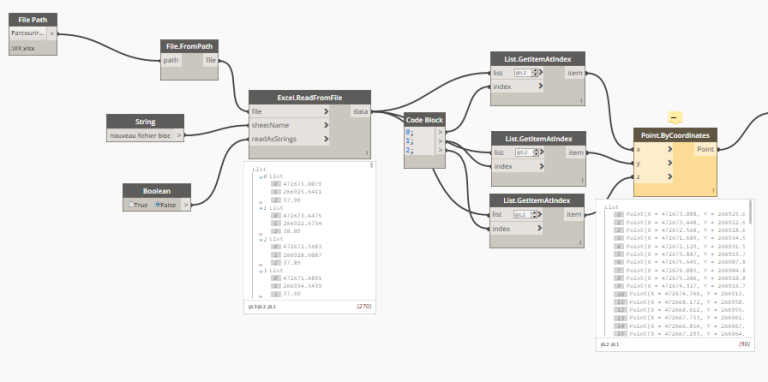Viewport: 768px width, 382px height.
Task: Select the Excel.ReadFromFile node header
Action: click(310, 97)
